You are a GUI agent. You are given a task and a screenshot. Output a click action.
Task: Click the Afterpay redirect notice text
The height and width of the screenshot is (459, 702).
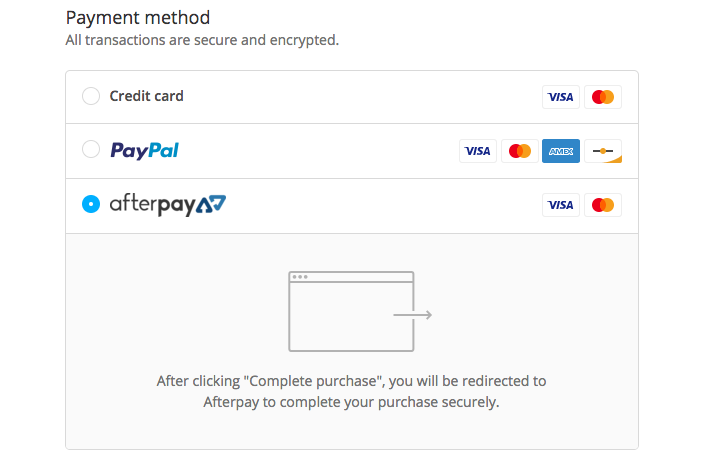point(352,392)
